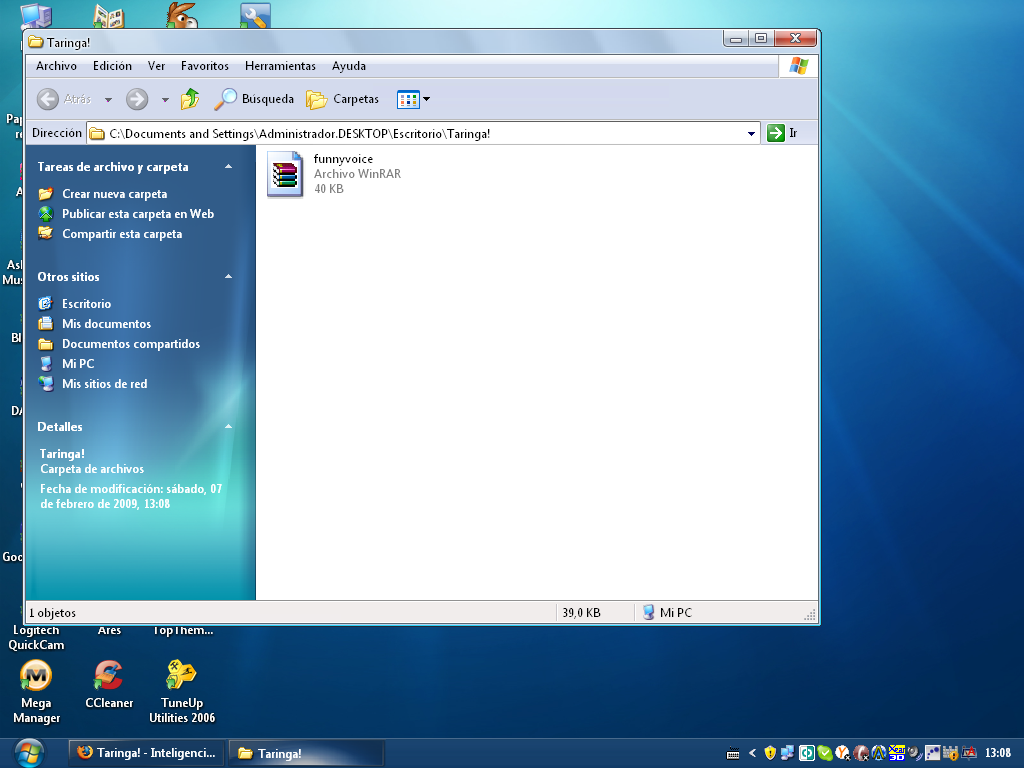Click the Publicar en Web globe icon
Screen dimensions: 1024x768
tap(46, 214)
